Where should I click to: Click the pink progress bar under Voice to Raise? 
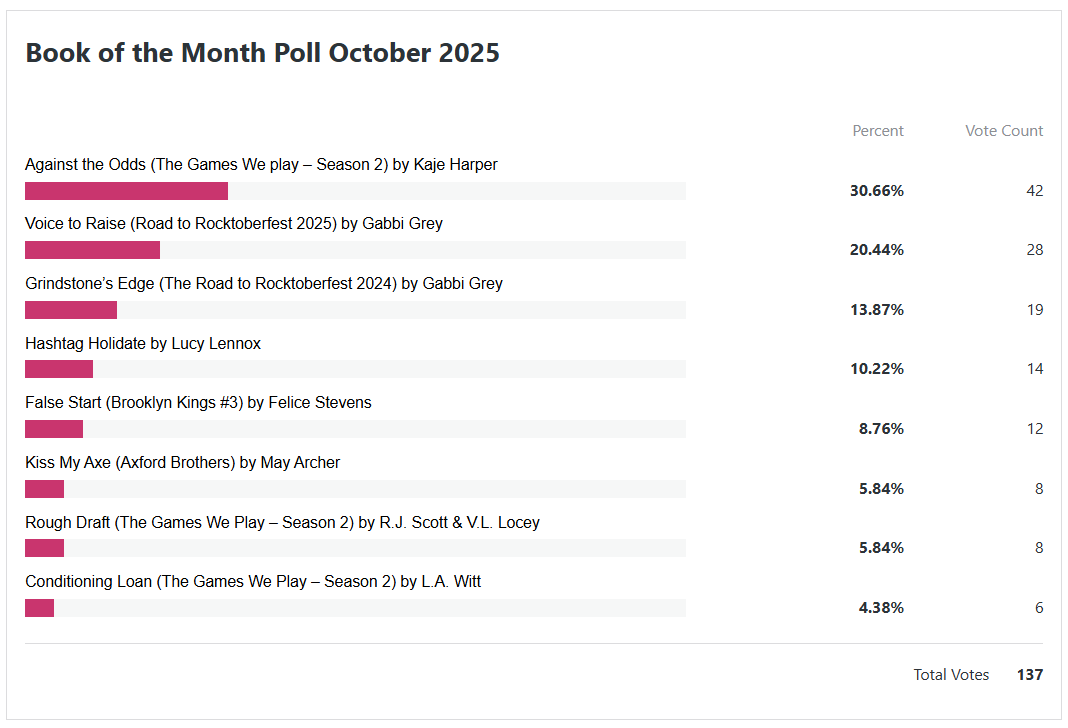(x=92, y=250)
